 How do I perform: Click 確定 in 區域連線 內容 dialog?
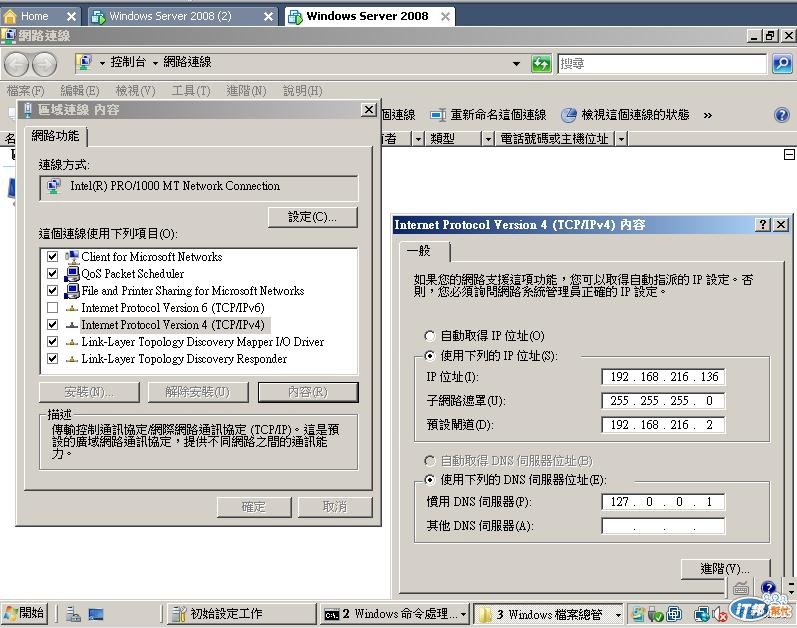pyautogui.click(x=254, y=507)
